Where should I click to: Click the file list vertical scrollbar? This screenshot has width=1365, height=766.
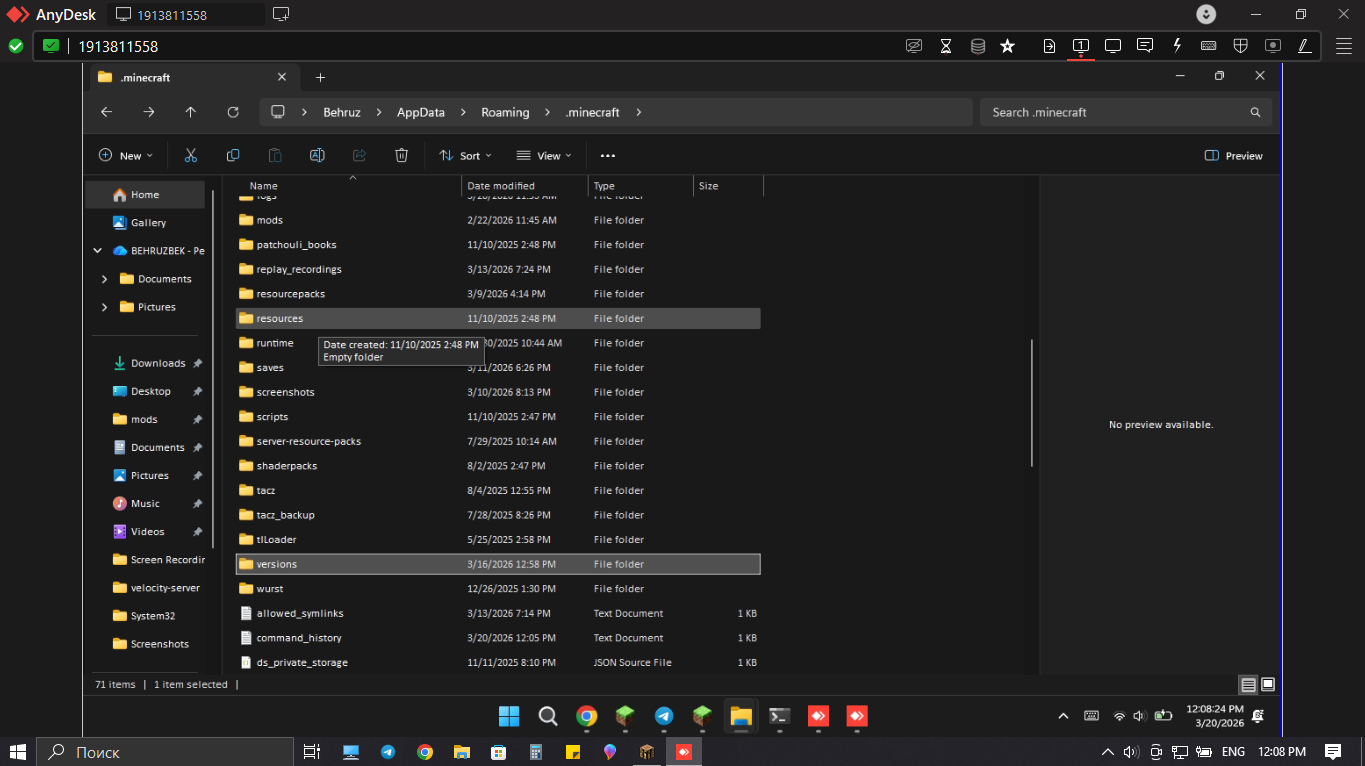coord(1032,403)
